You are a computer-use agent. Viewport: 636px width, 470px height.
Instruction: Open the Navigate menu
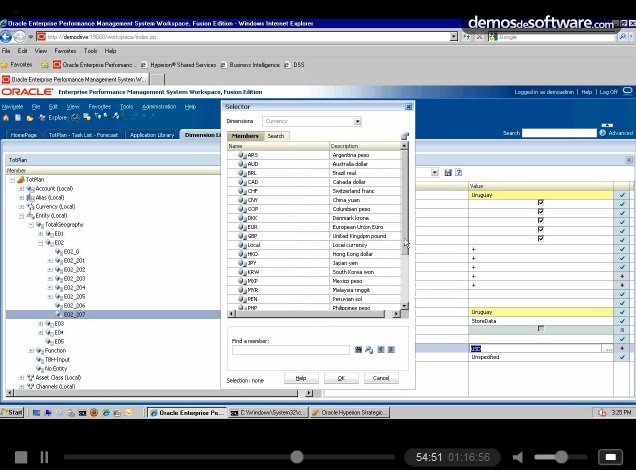coord(13,107)
